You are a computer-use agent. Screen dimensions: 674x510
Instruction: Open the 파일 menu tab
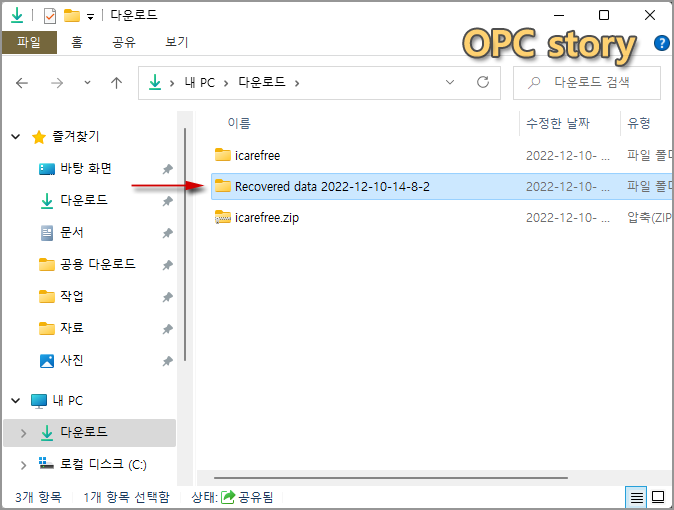pyautogui.click(x=29, y=42)
